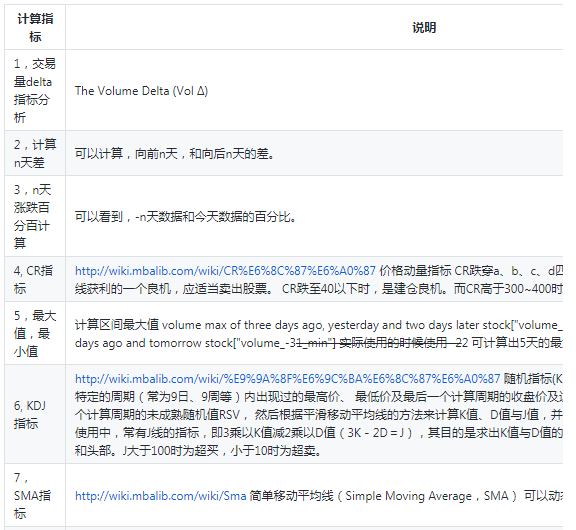Select the 交易量delta指标分析 row label
The image size is (576, 530).
coord(35,91)
